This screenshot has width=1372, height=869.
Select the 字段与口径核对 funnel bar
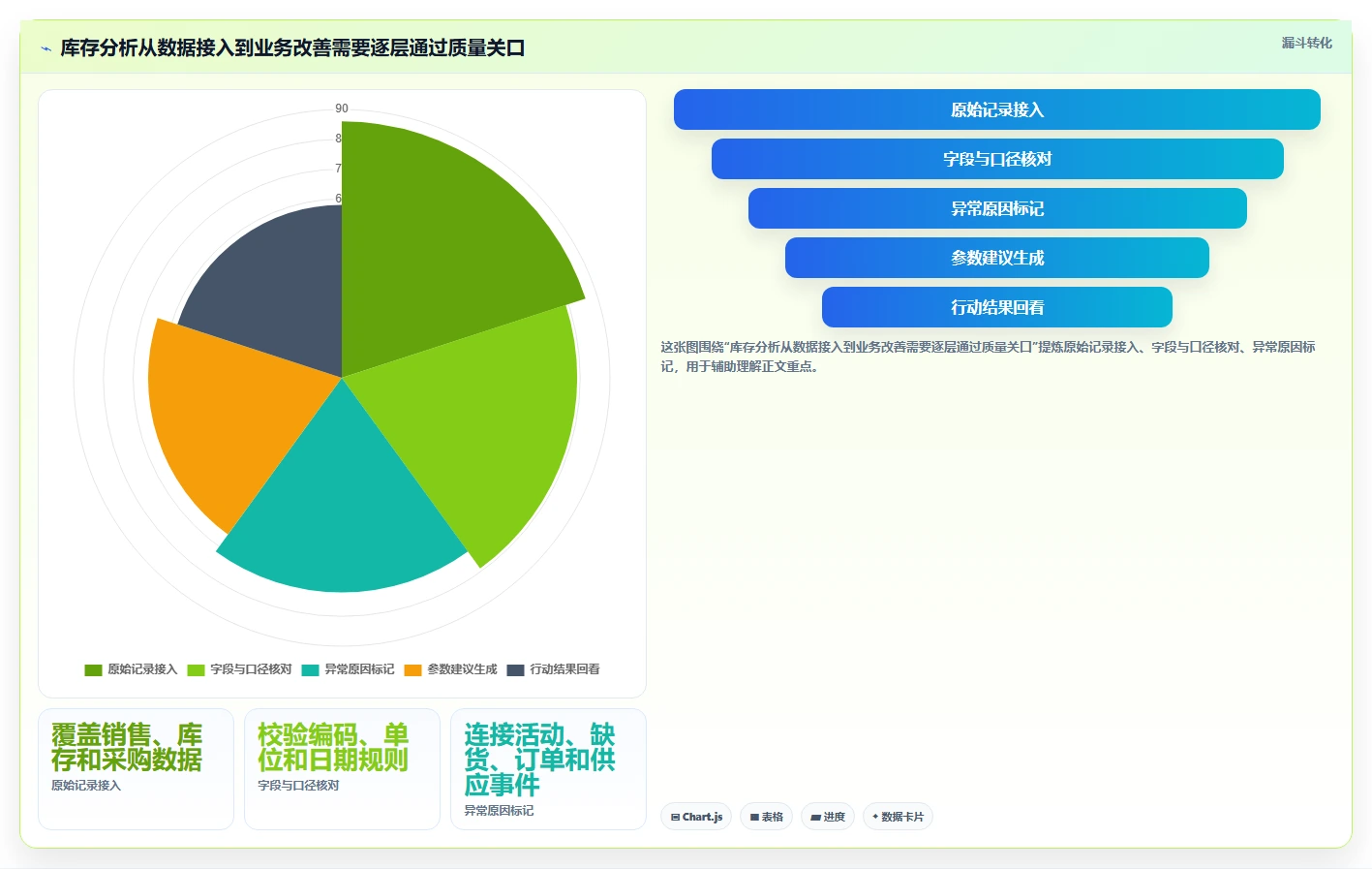[x=996, y=159]
